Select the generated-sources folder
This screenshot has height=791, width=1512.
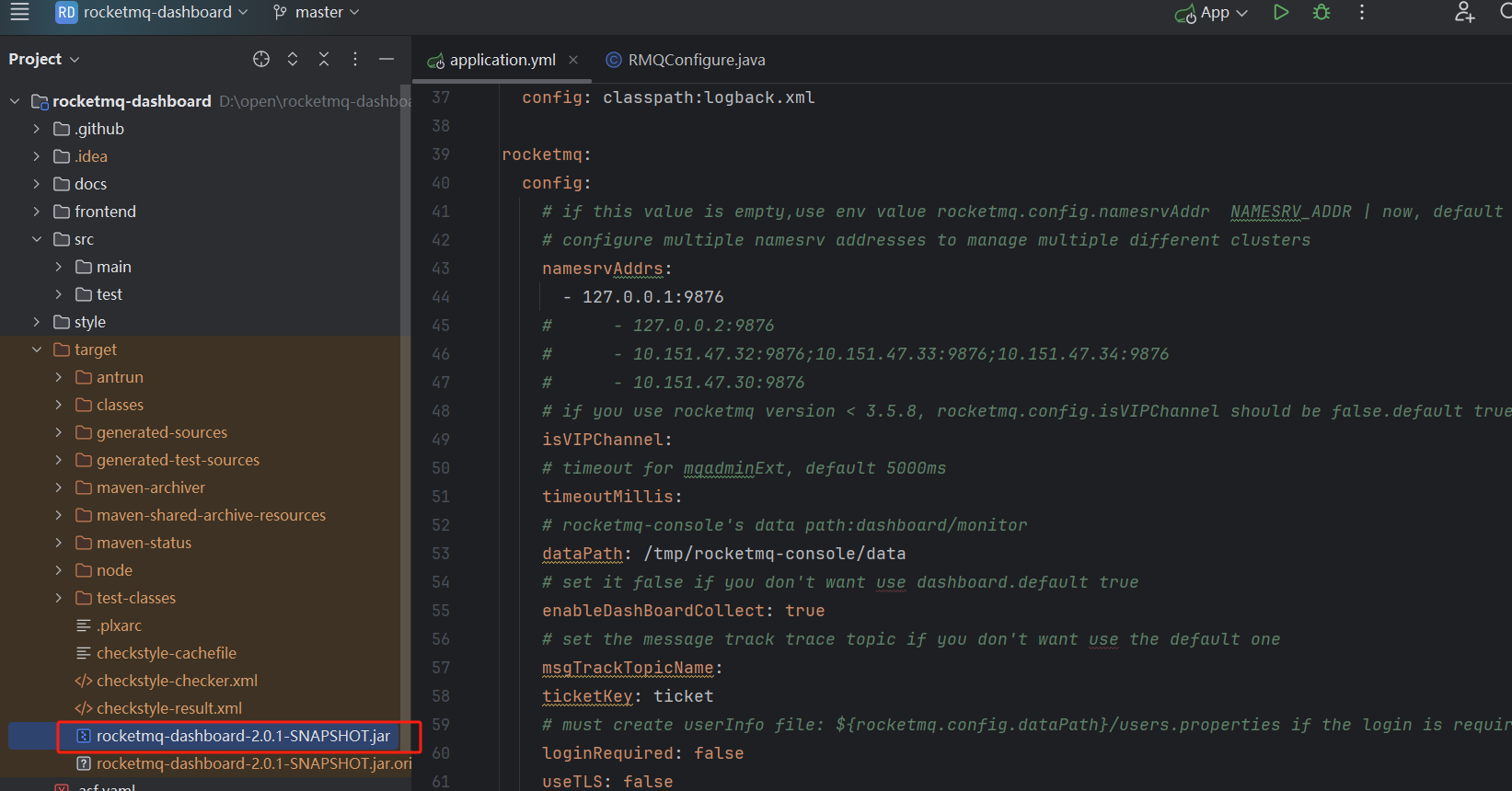pos(162,432)
